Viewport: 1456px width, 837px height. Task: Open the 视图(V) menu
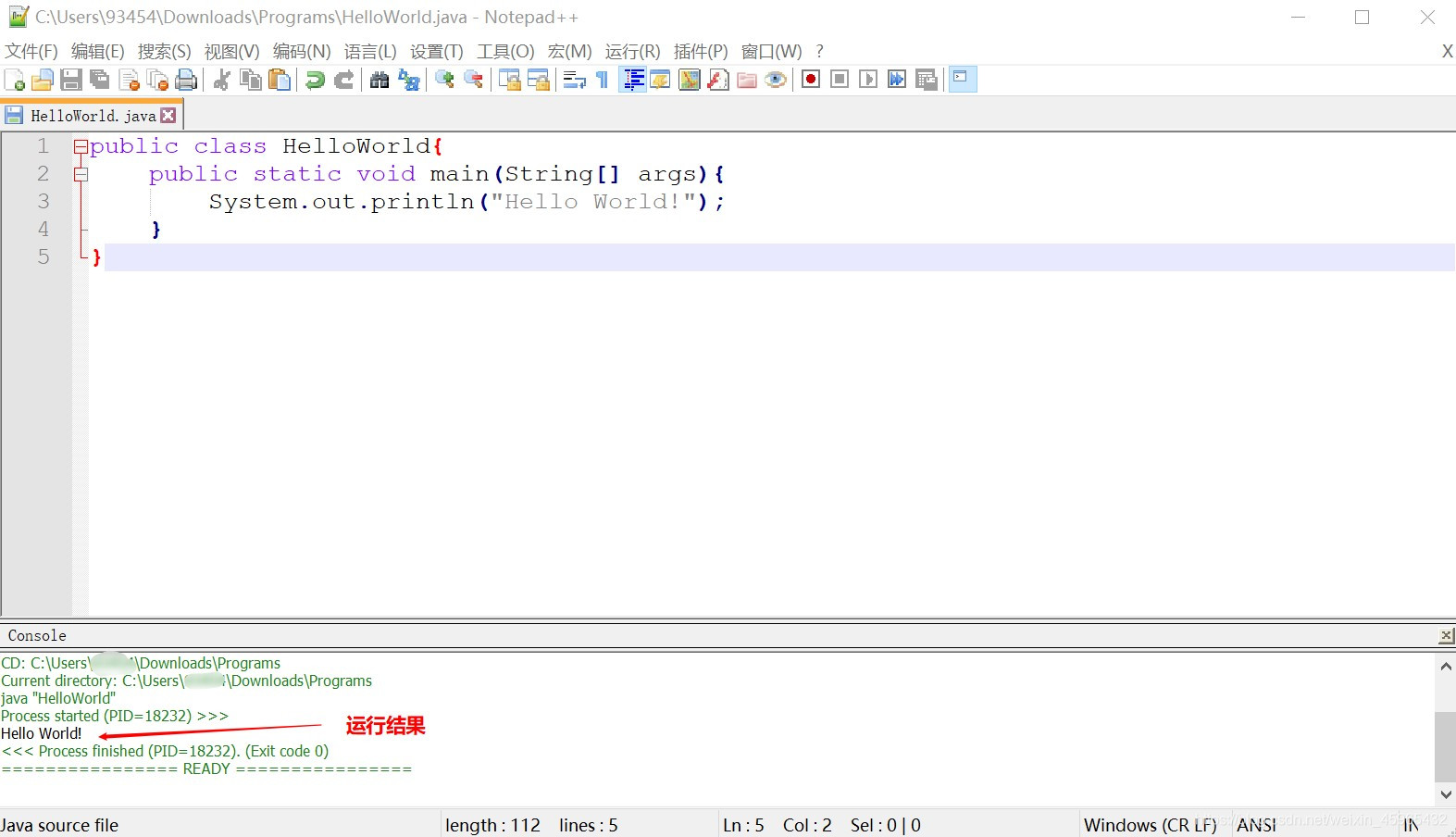pos(231,51)
